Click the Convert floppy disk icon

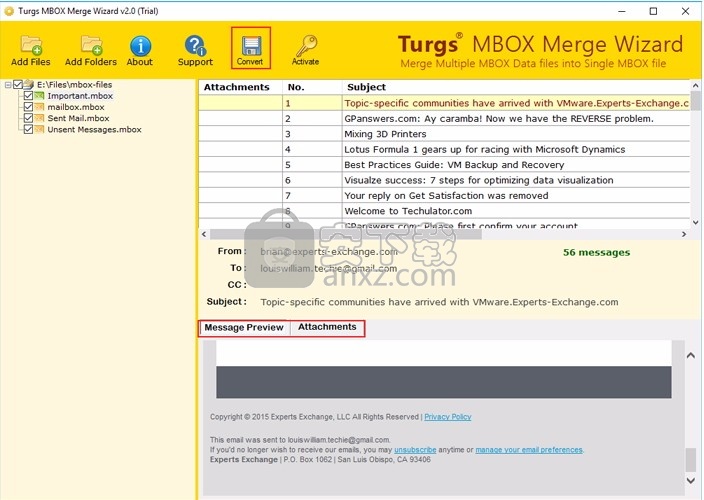tap(251, 46)
